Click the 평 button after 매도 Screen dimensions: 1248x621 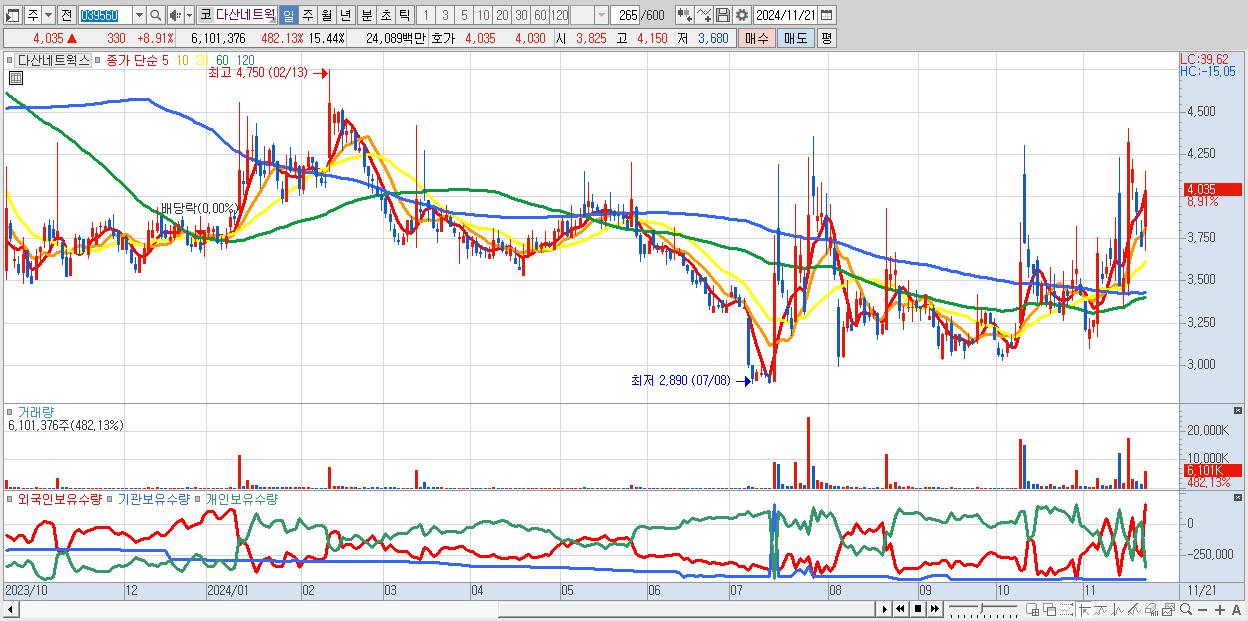(826, 38)
